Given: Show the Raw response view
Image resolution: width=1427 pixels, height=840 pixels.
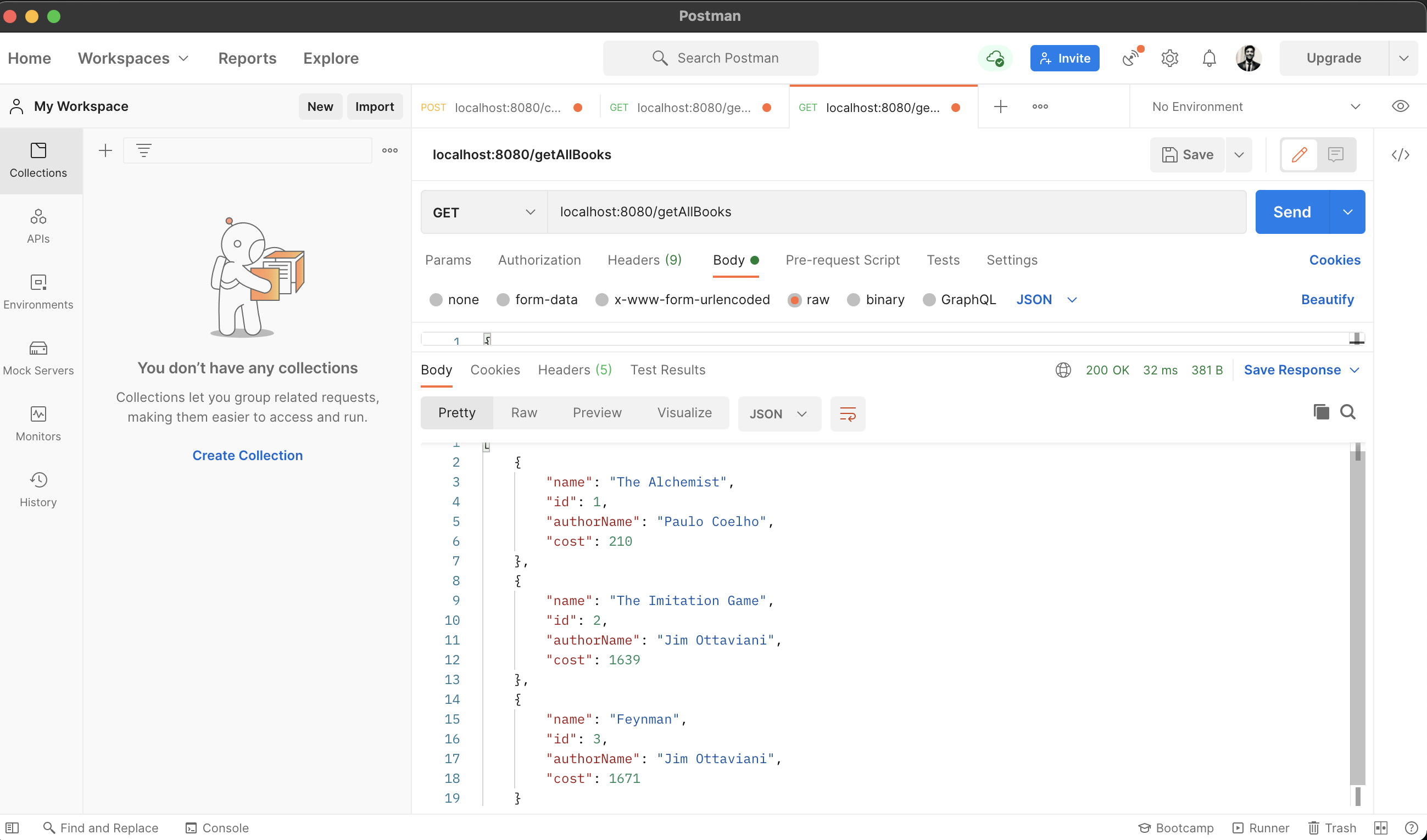Looking at the screenshot, I should (524, 413).
